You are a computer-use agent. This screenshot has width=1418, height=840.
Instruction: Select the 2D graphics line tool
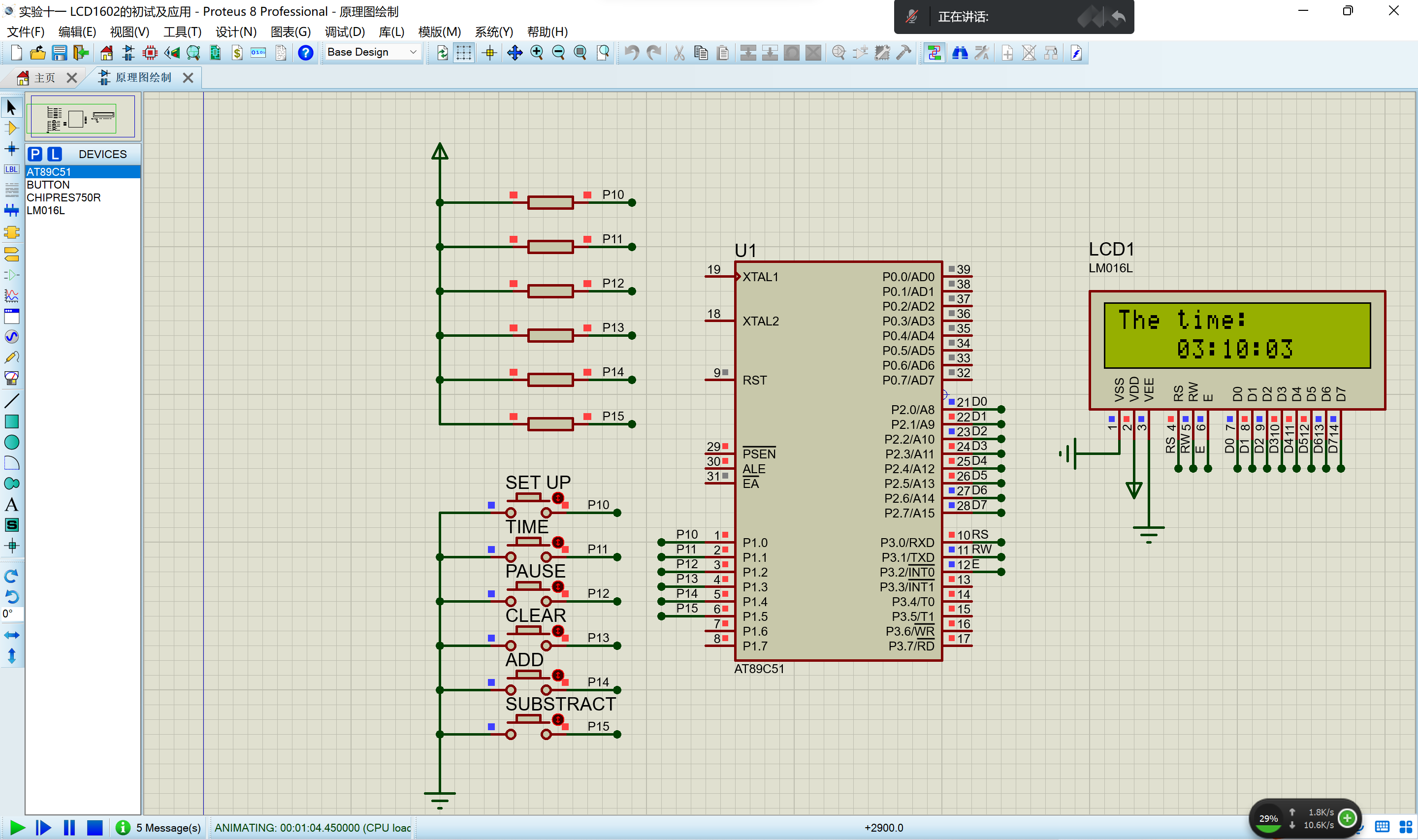coord(11,401)
